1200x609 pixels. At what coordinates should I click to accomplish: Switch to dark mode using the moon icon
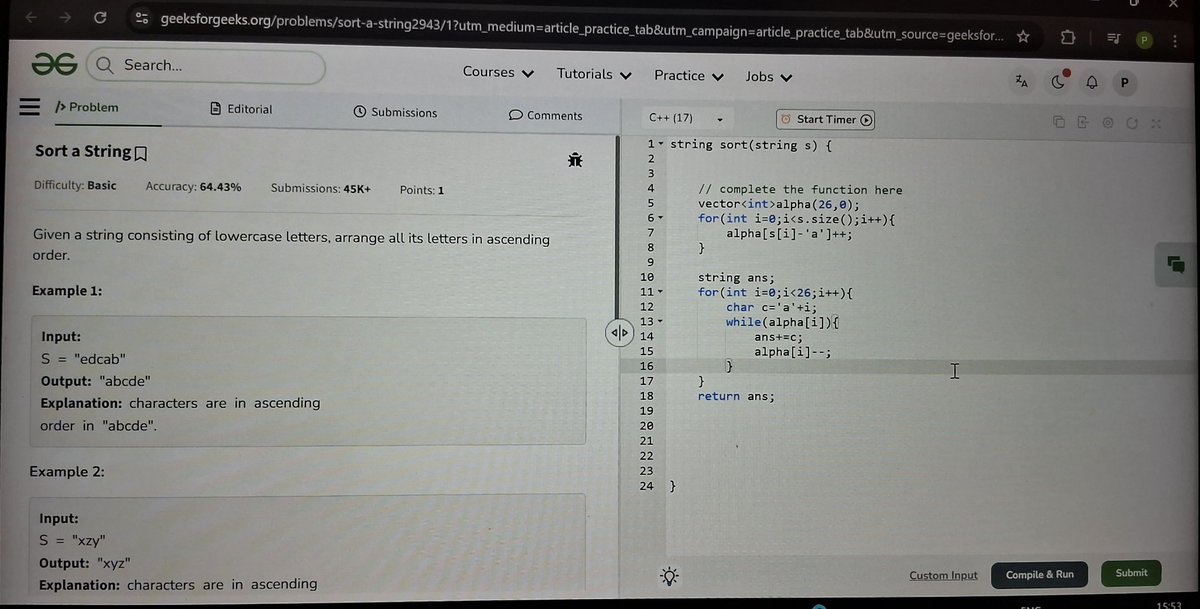click(1058, 83)
